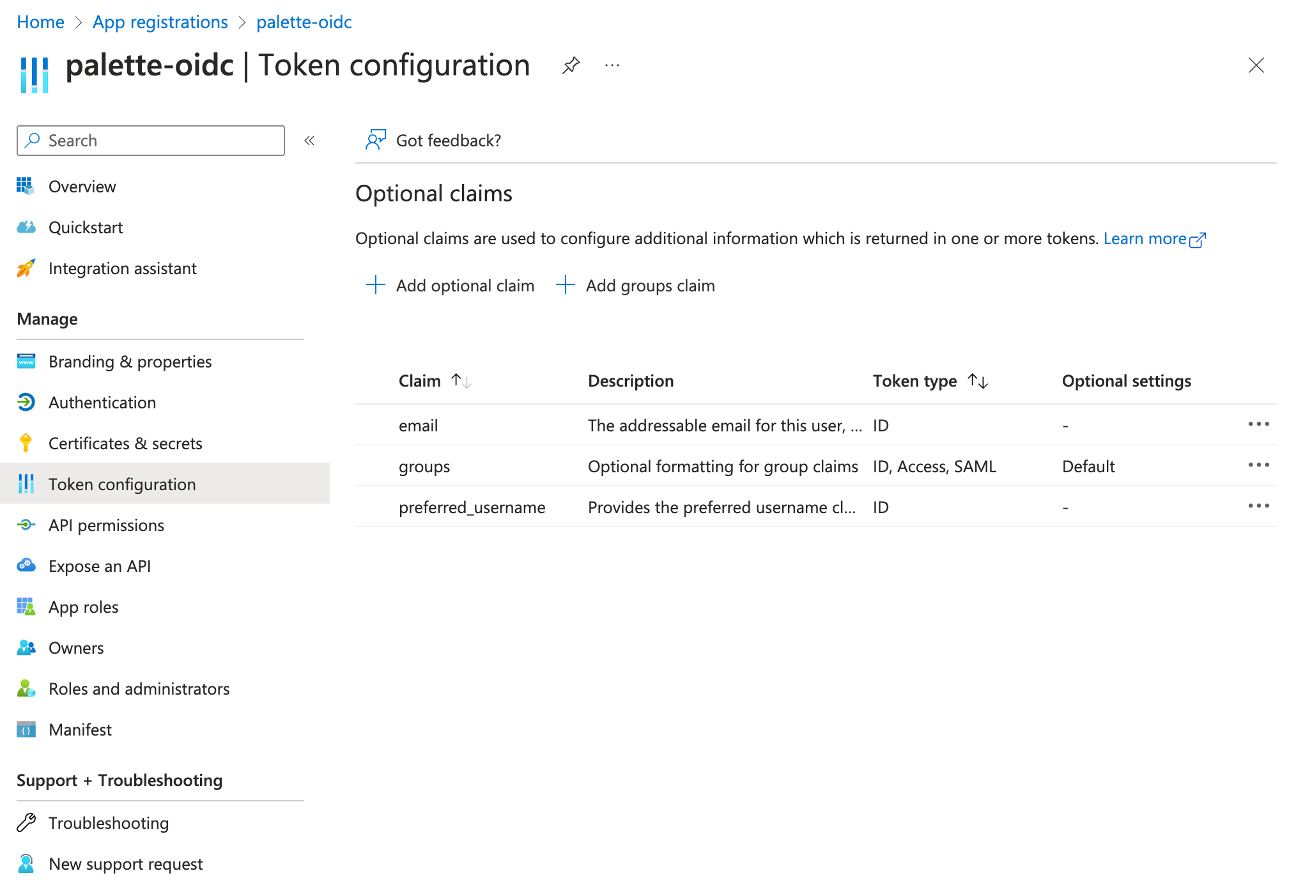Select the email claim cell

(418, 425)
